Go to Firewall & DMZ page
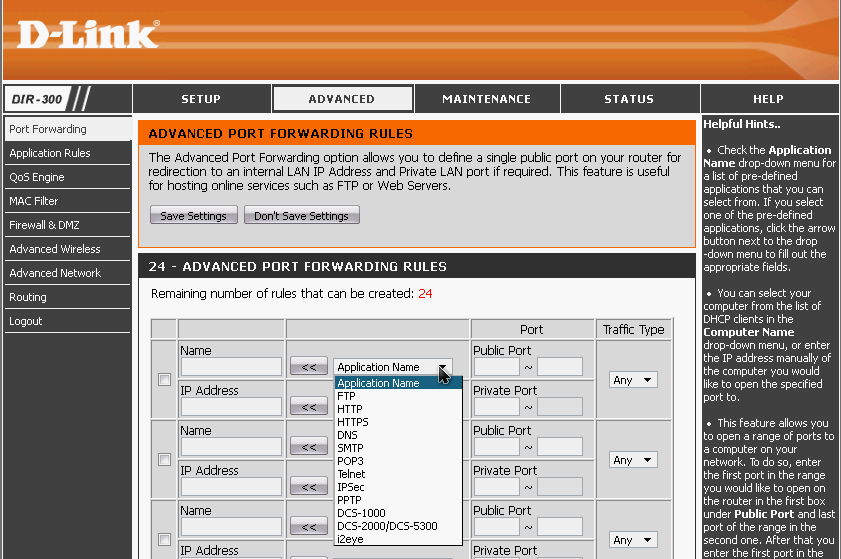 pos(44,225)
